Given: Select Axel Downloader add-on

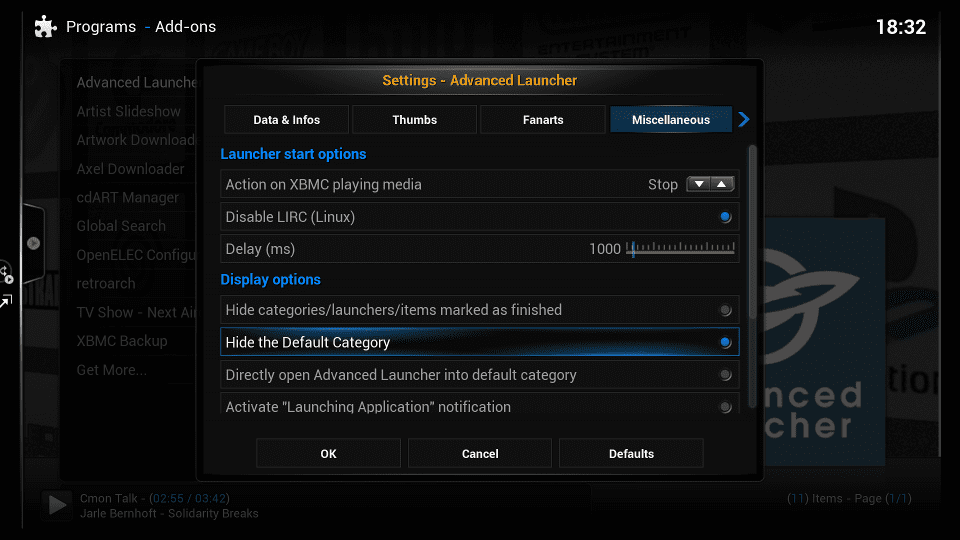Looking at the screenshot, I should pyautogui.click(x=130, y=169).
